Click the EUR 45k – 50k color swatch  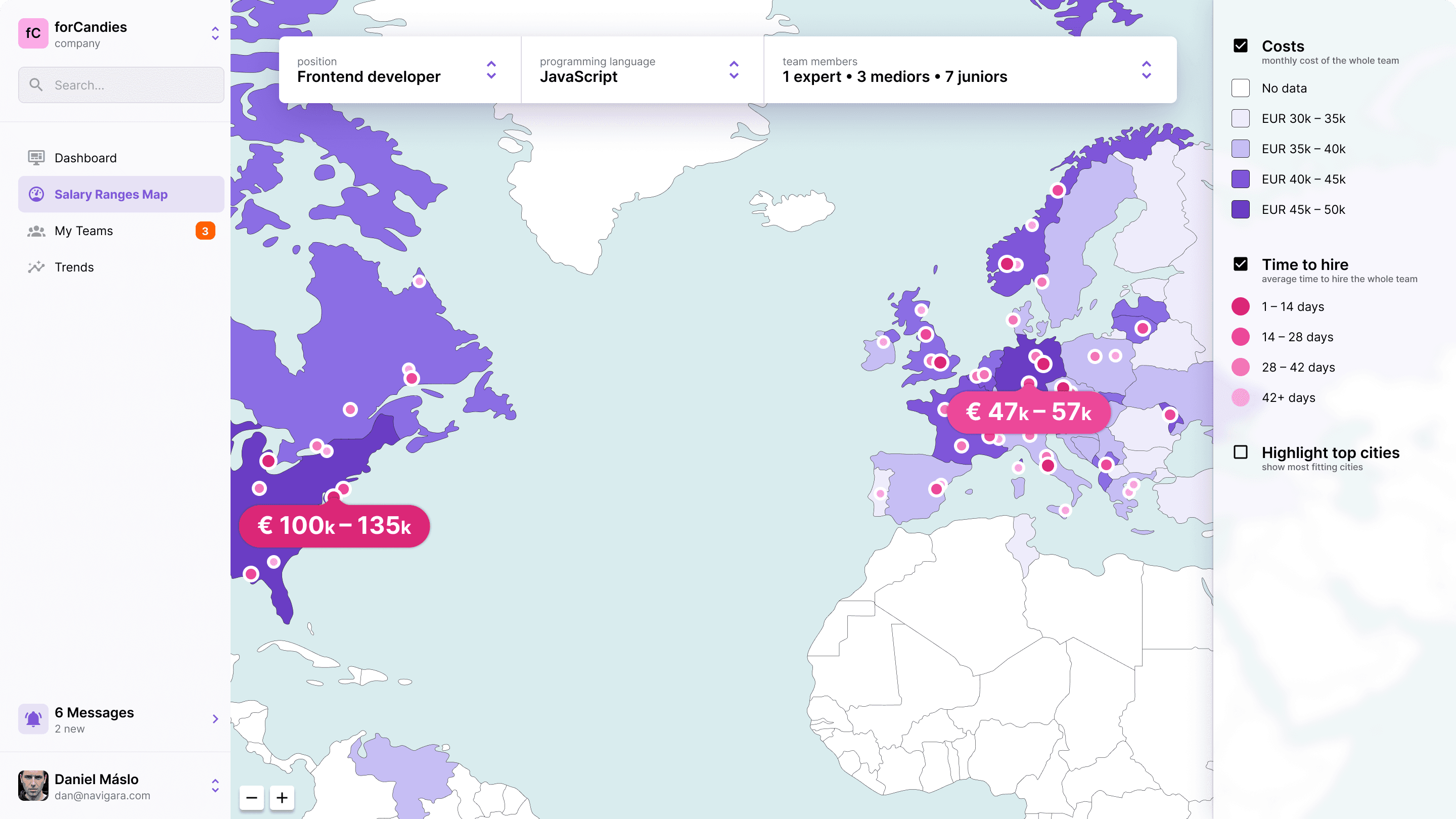pyautogui.click(x=1240, y=209)
